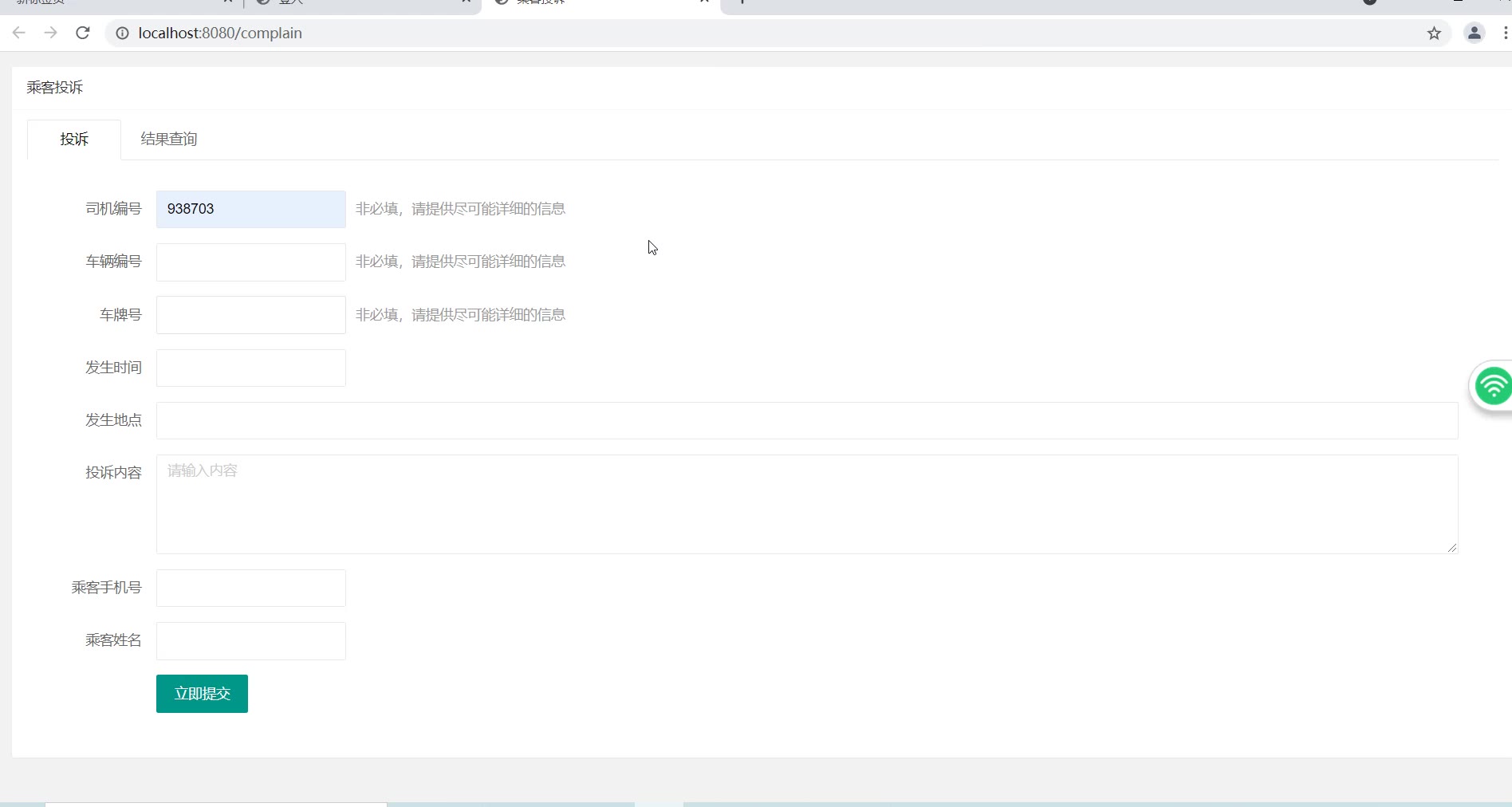
Task: Click the 司机编号 label
Action: [x=113, y=209]
